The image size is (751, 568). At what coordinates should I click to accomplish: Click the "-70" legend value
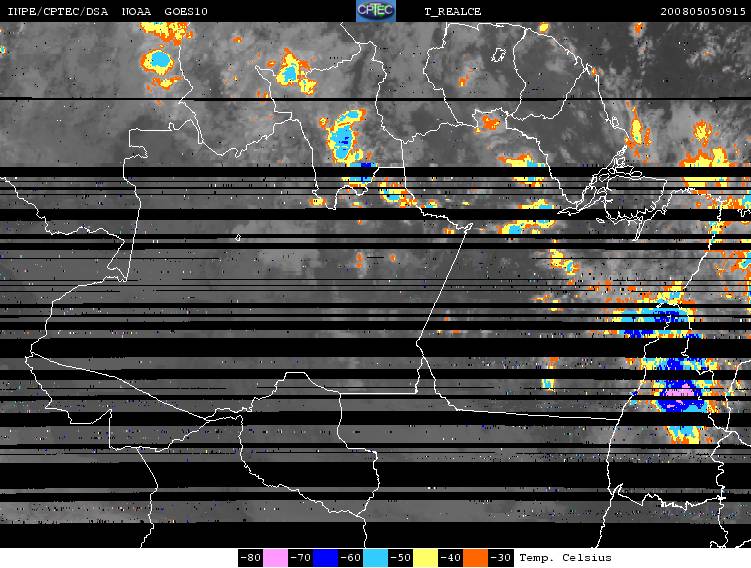300,557
